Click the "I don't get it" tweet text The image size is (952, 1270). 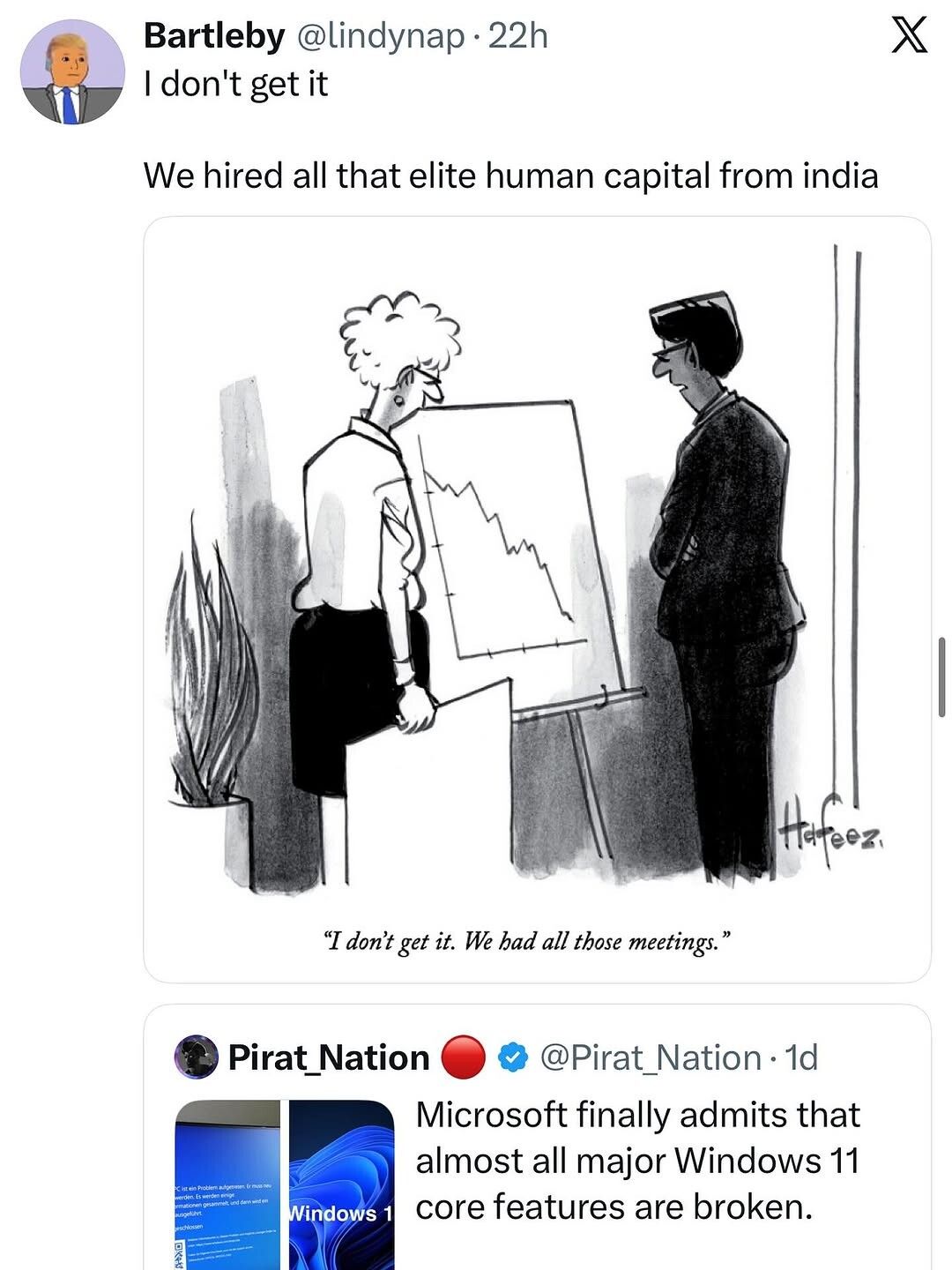point(235,84)
